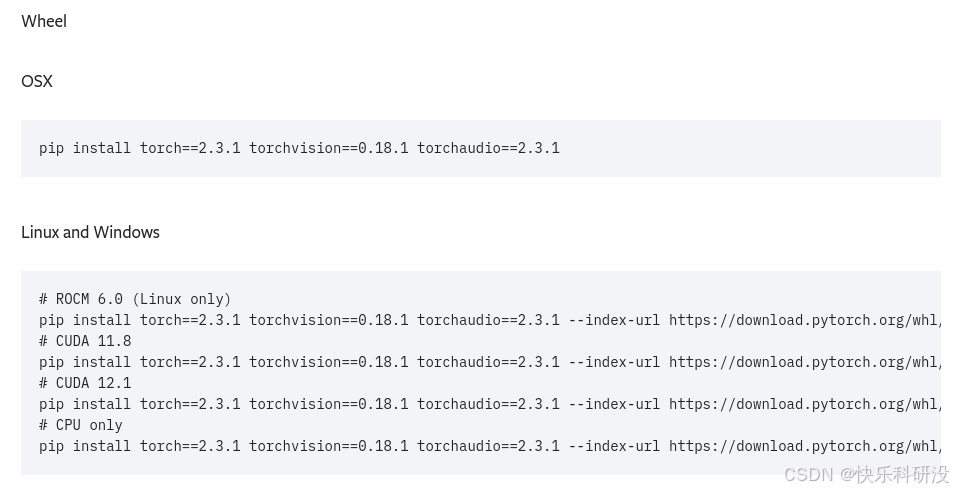Click the Linux and Windows heading
Image resolution: width=953 pixels, height=492 pixels.
click(90, 232)
